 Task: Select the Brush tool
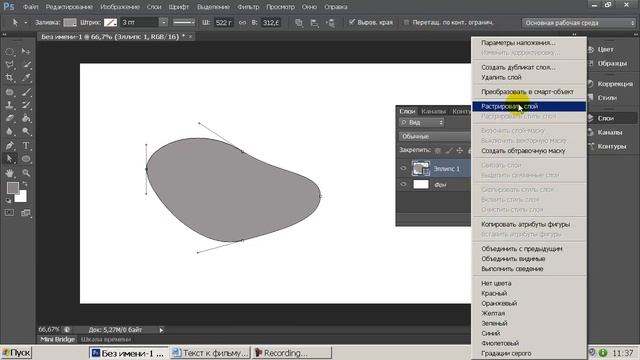(26, 92)
